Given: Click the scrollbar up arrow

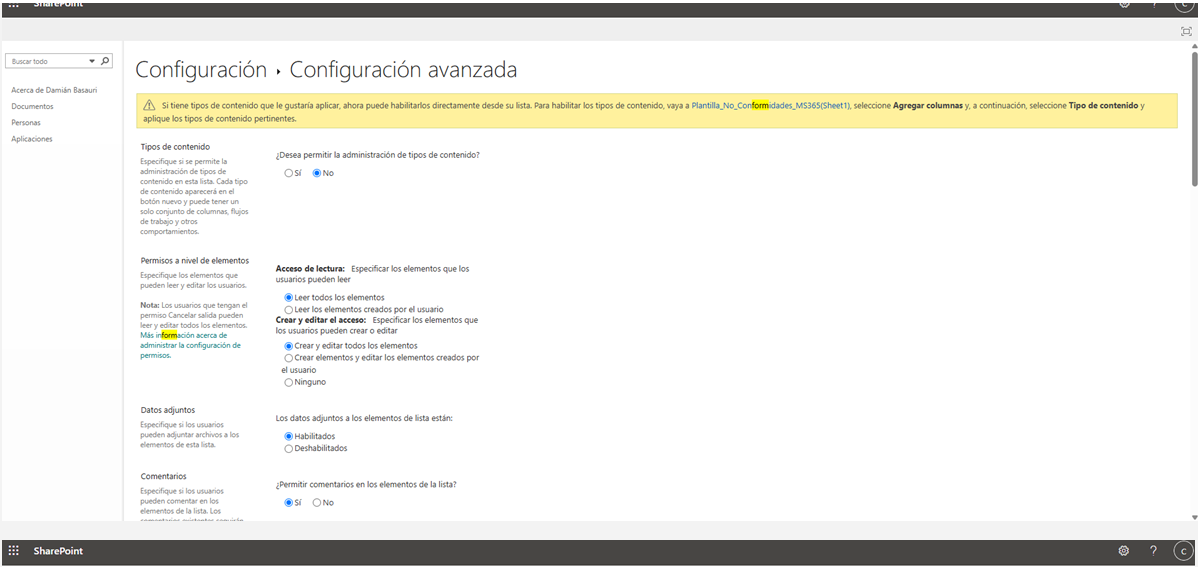Looking at the screenshot, I should click(1194, 46).
